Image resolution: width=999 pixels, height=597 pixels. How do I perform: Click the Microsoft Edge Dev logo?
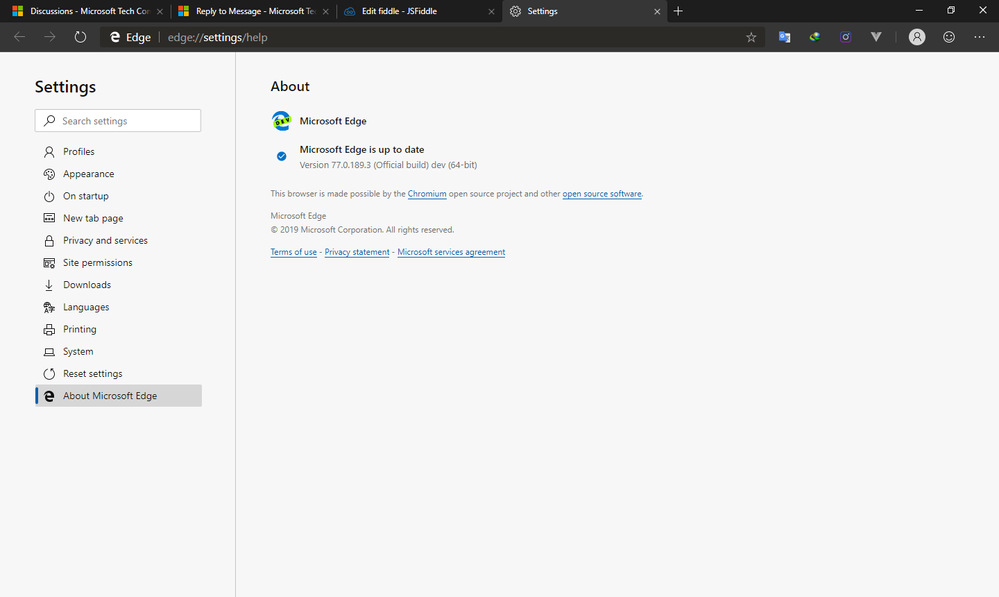[281, 120]
